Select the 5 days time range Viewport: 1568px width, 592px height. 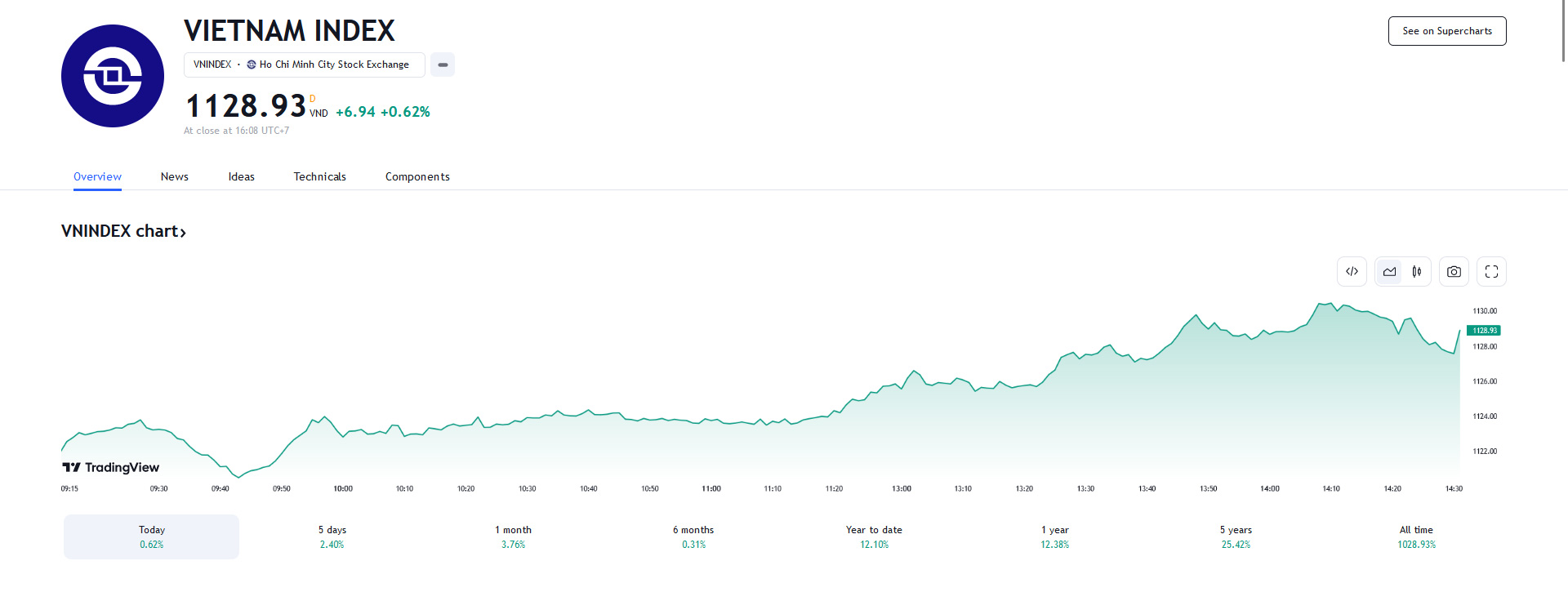pyautogui.click(x=332, y=536)
